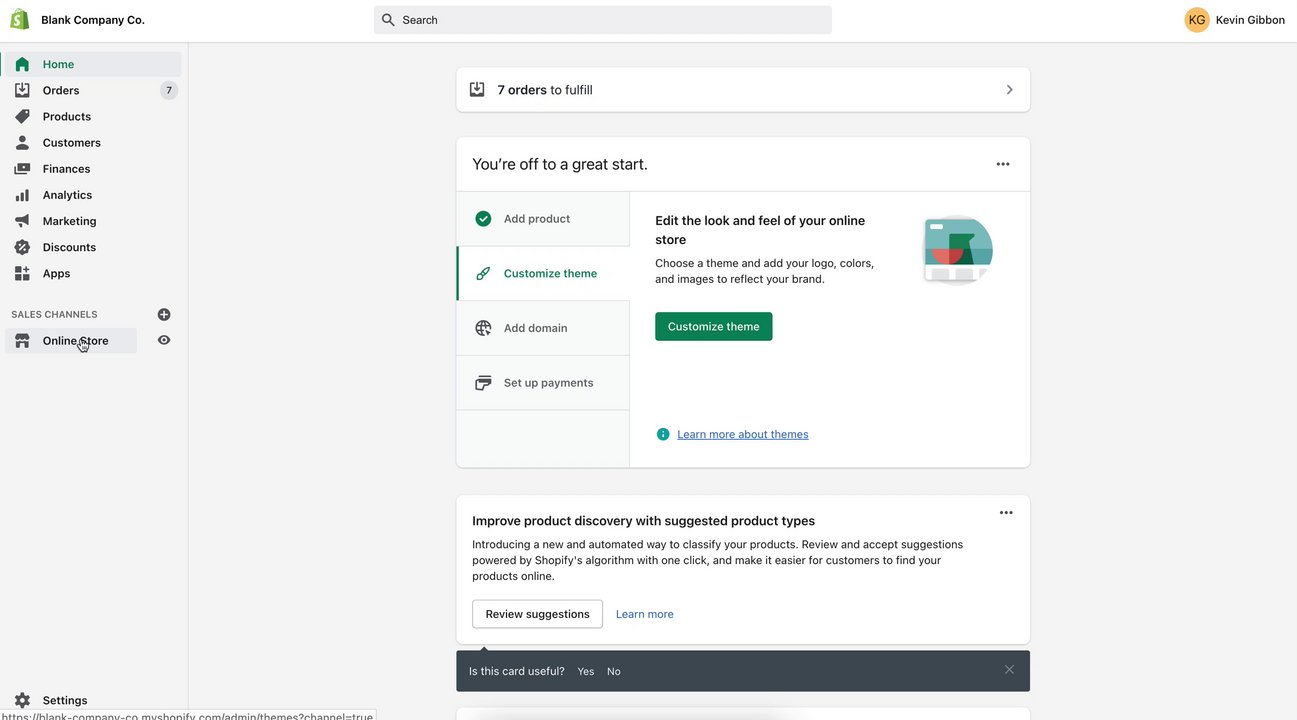Click the Shopify logo icon
Image resolution: width=1297 pixels, height=720 pixels.
[20, 19]
